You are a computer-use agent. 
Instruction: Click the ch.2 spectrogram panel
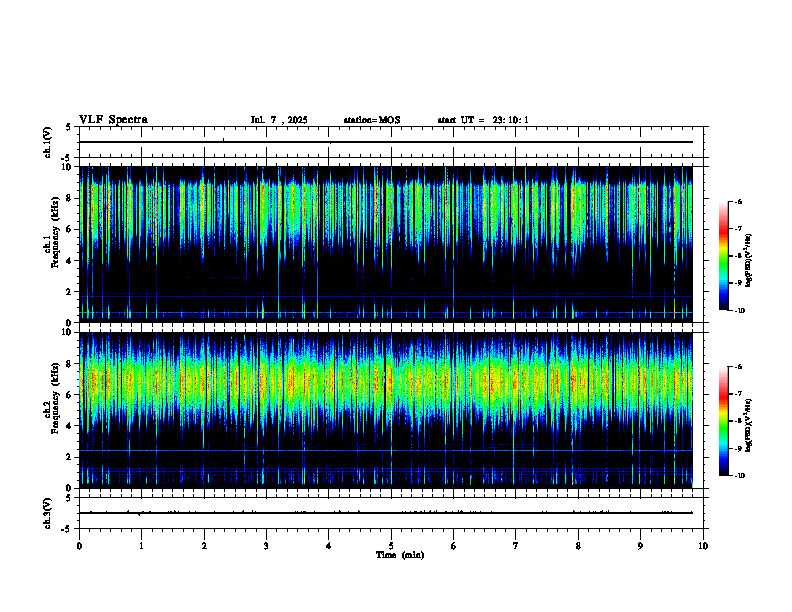tap(386, 410)
